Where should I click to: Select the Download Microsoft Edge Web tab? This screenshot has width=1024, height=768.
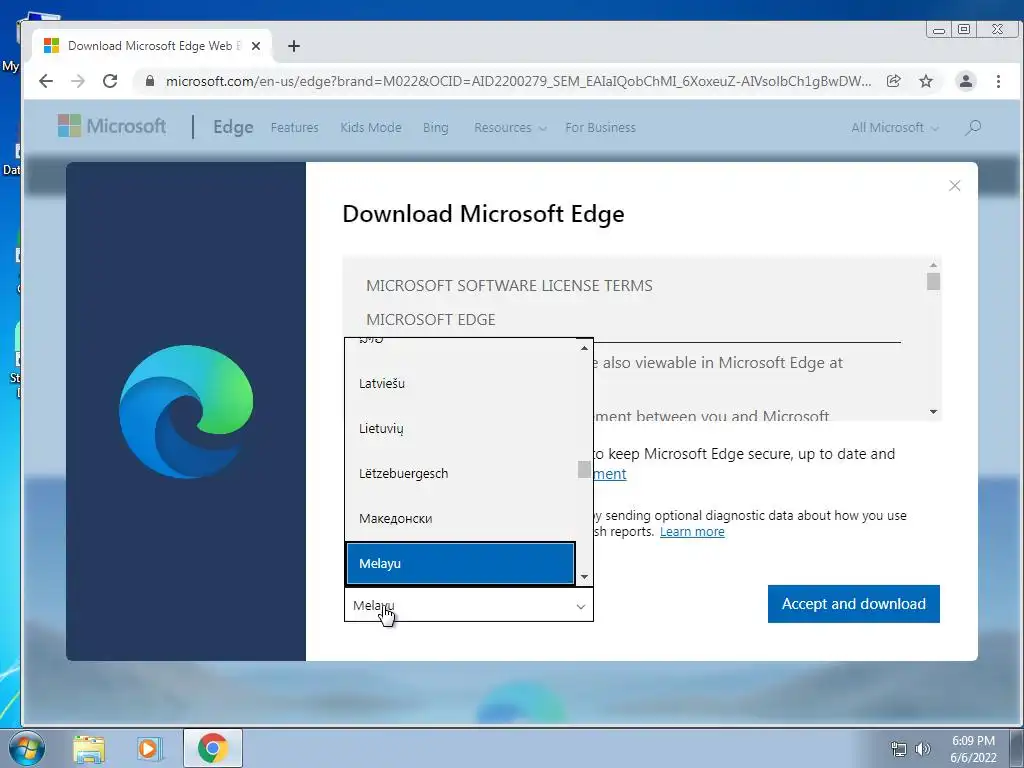[152, 46]
